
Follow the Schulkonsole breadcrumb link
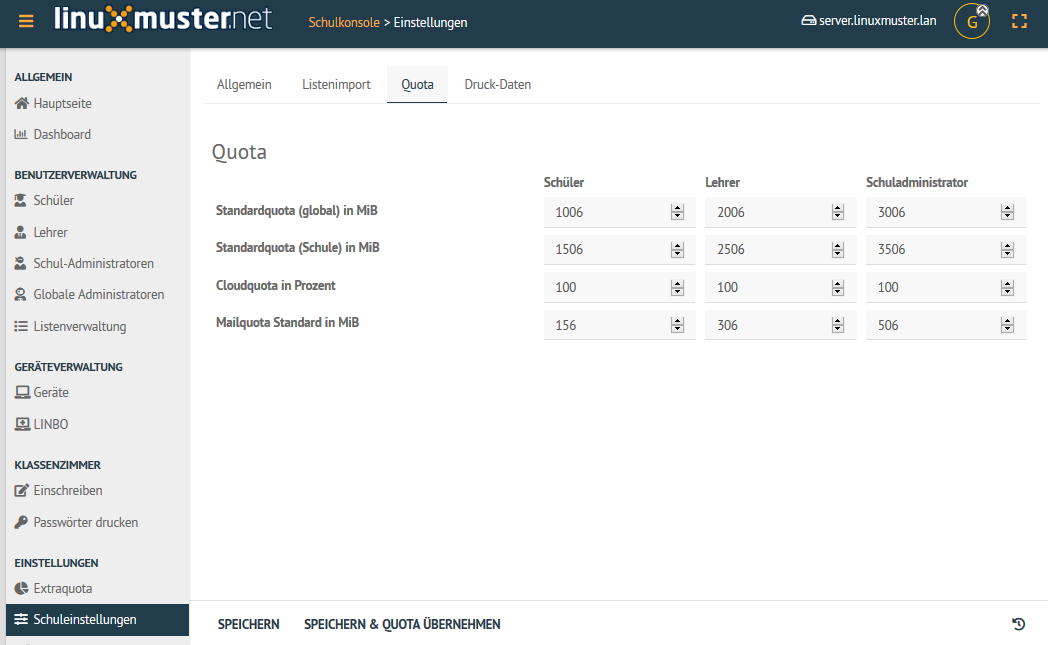coord(344,22)
